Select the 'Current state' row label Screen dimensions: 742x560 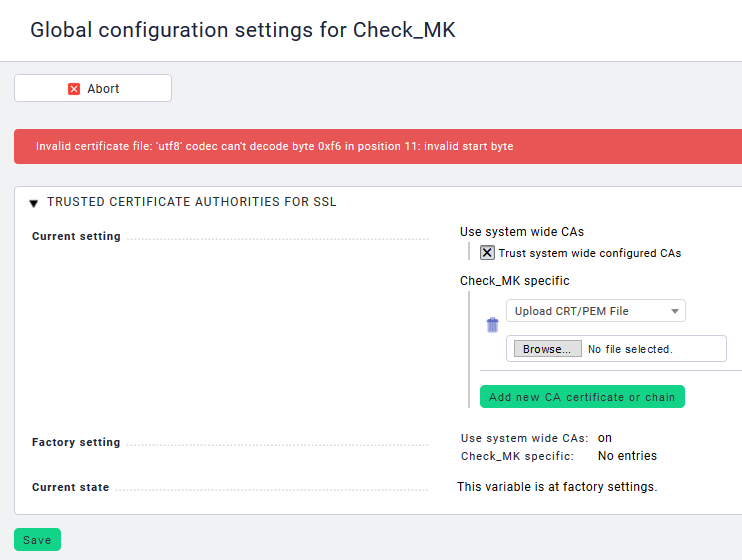[70, 488]
